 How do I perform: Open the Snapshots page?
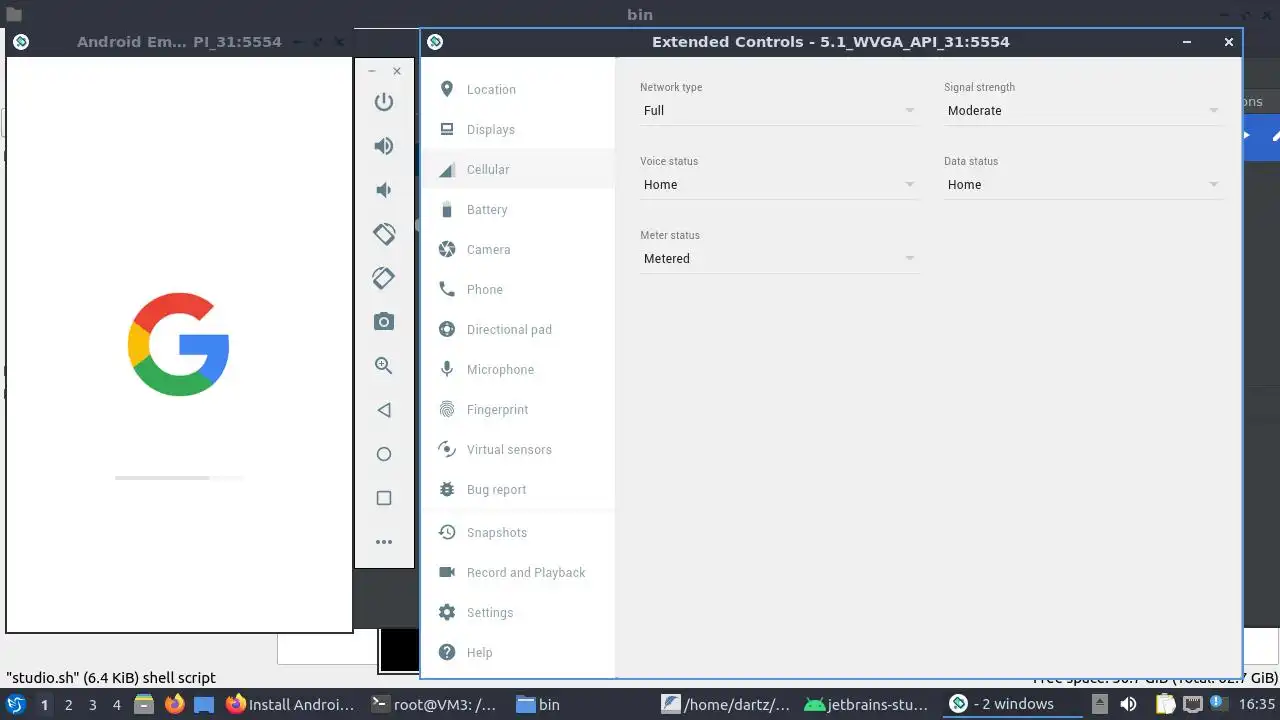(518, 532)
